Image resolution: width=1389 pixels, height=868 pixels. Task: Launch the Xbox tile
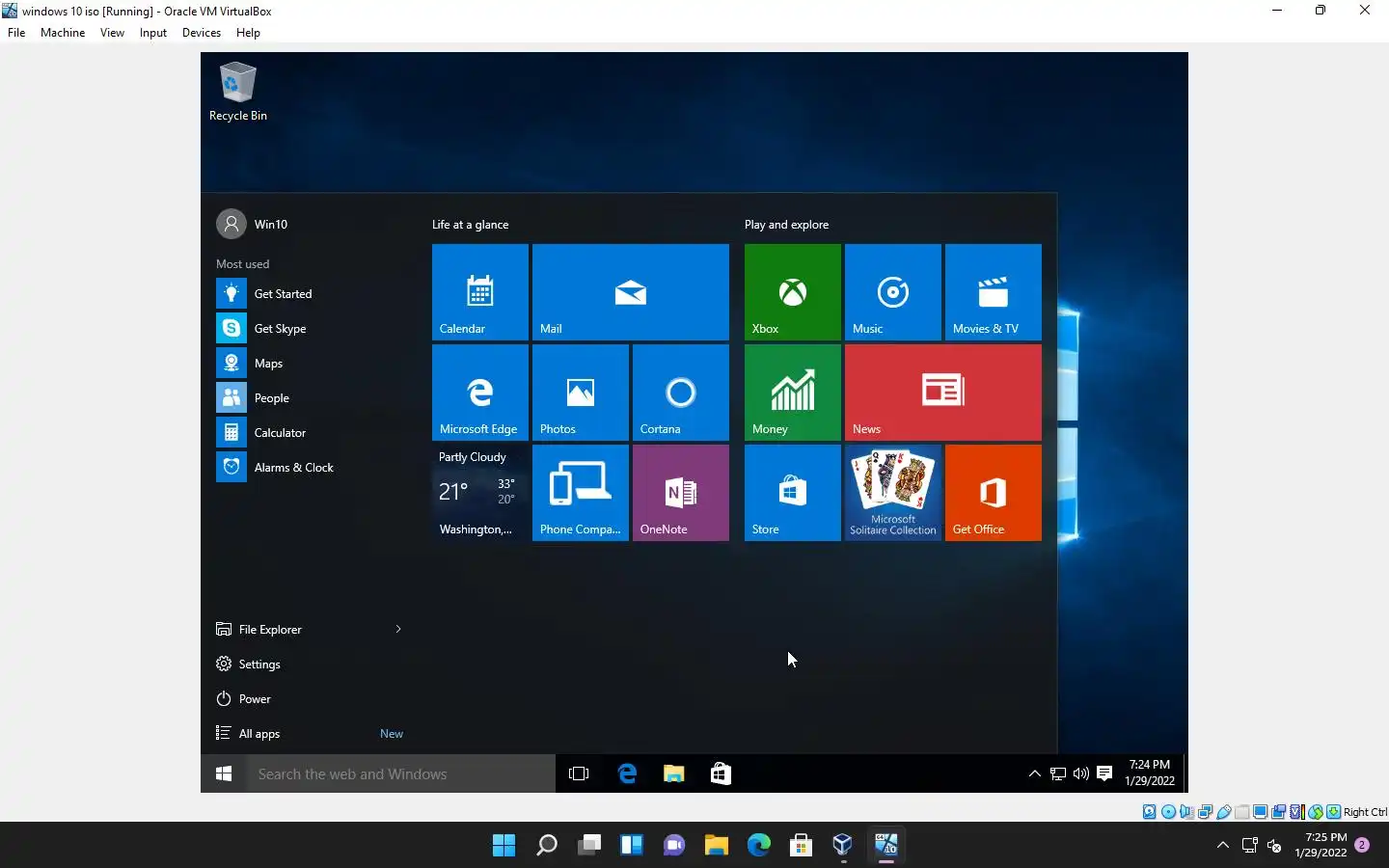[x=793, y=292]
